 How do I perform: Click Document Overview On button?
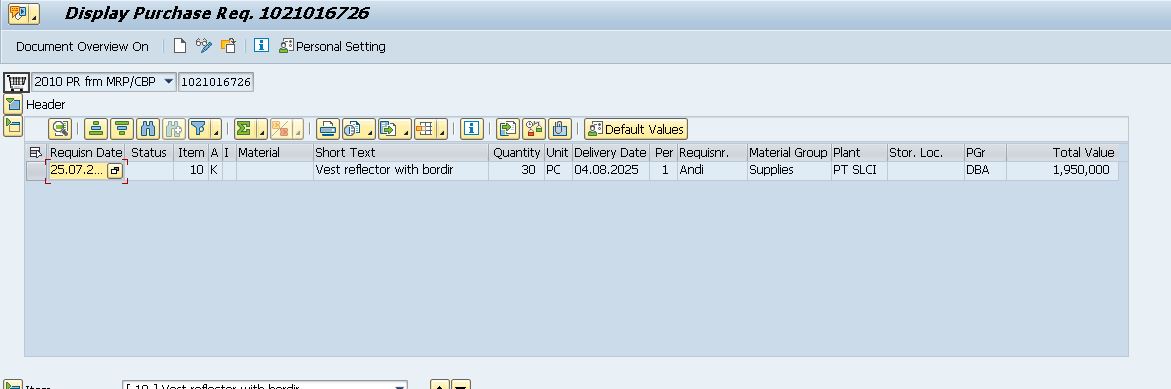pyautogui.click(x=82, y=46)
